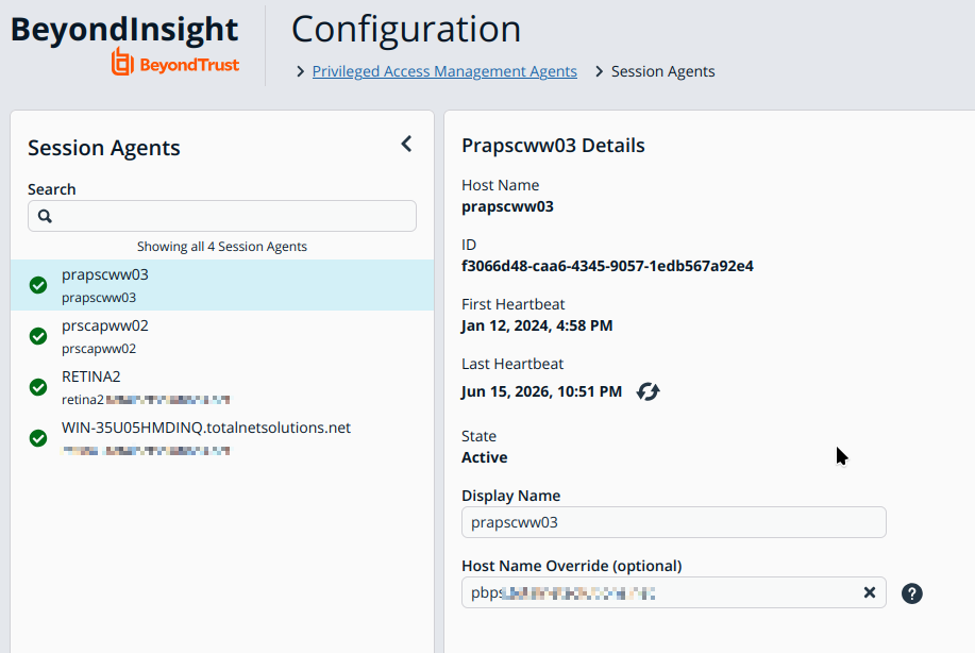Click the BeyondInsight product title

[x=124, y=29]
